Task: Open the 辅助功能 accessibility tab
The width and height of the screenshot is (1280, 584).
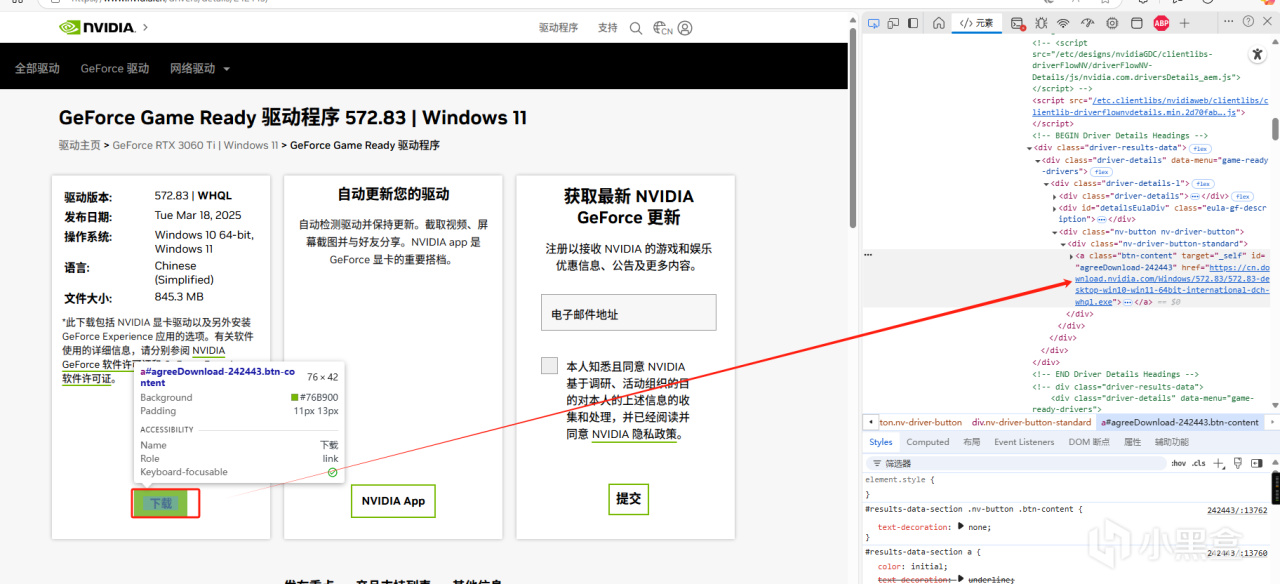Action: pyautogui.click(x=1171, y=442)
